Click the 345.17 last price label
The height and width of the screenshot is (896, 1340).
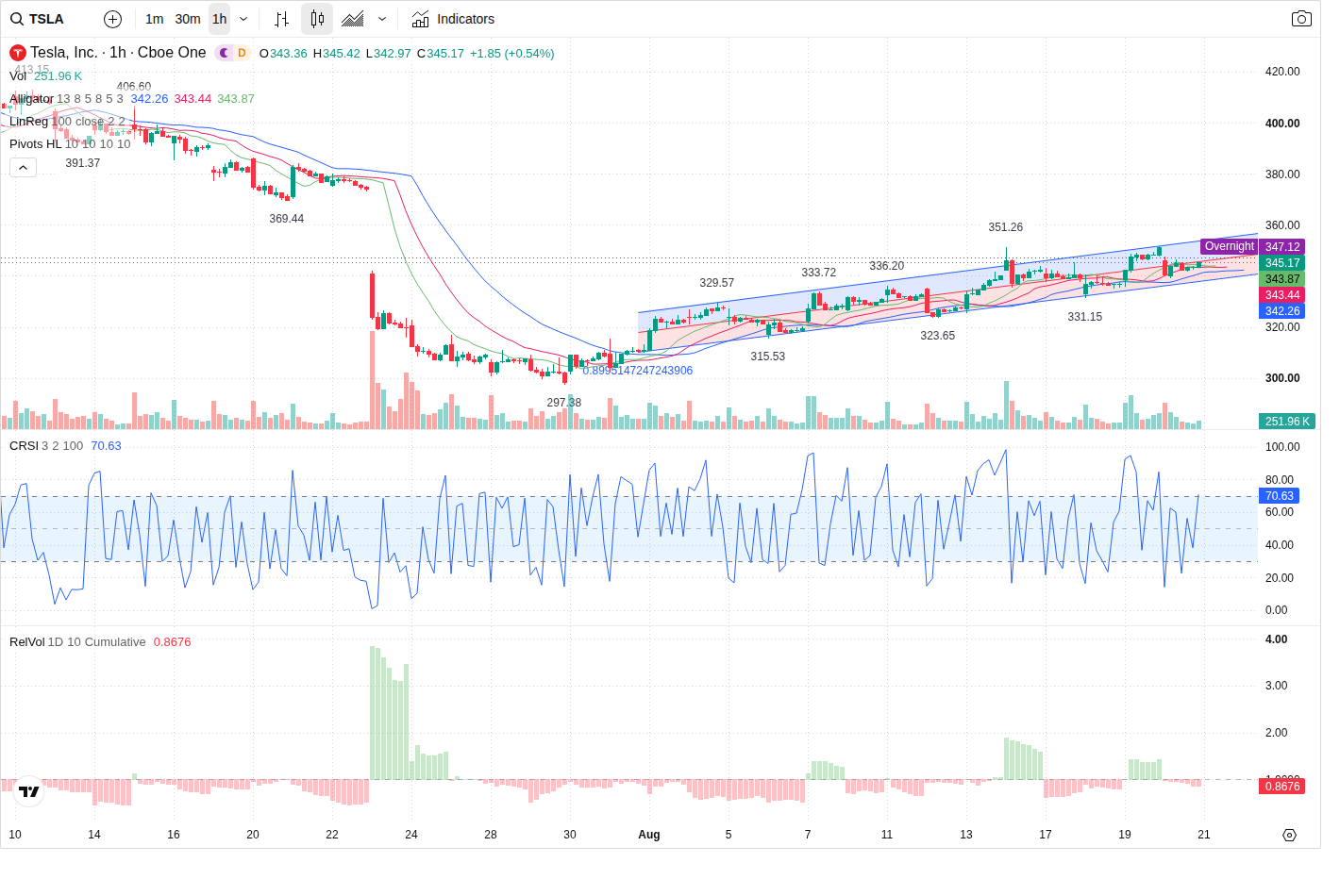pyautogui.click(x=1281, y=262)
